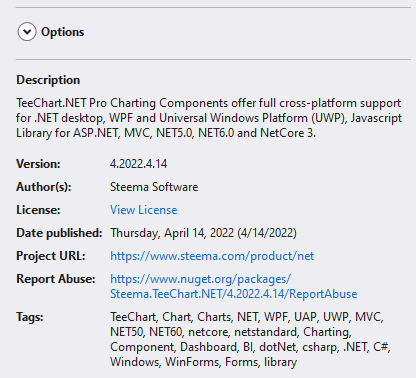416x378 pixels.
Task: Open the View License link
Action: [144, 210]
